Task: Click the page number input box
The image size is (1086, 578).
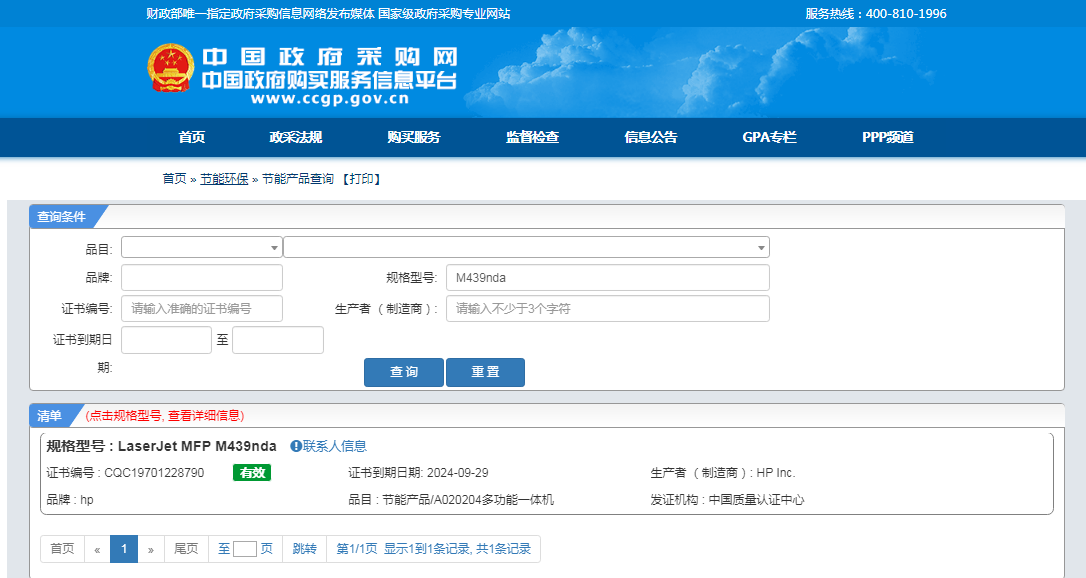Action: pyautogui.click(x=244, y=549)
